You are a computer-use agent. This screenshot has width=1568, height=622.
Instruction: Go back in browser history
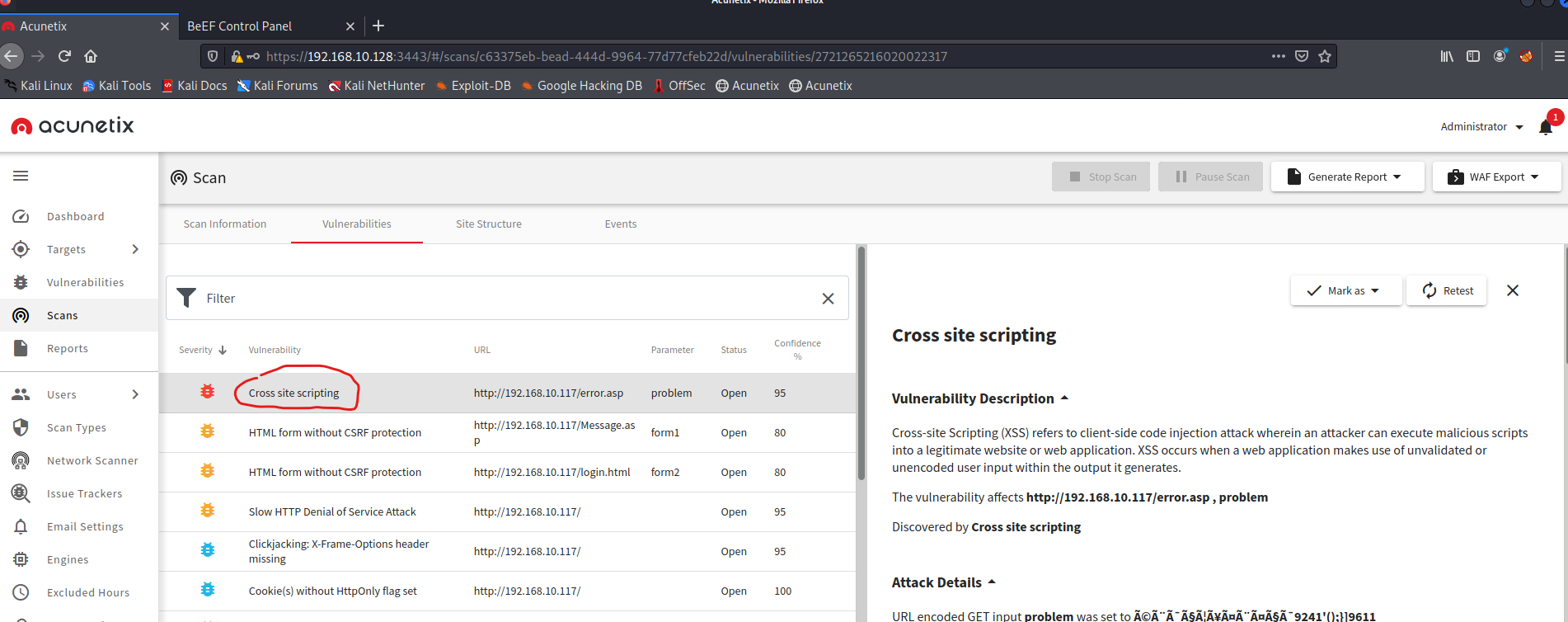[x=11, y=56]
